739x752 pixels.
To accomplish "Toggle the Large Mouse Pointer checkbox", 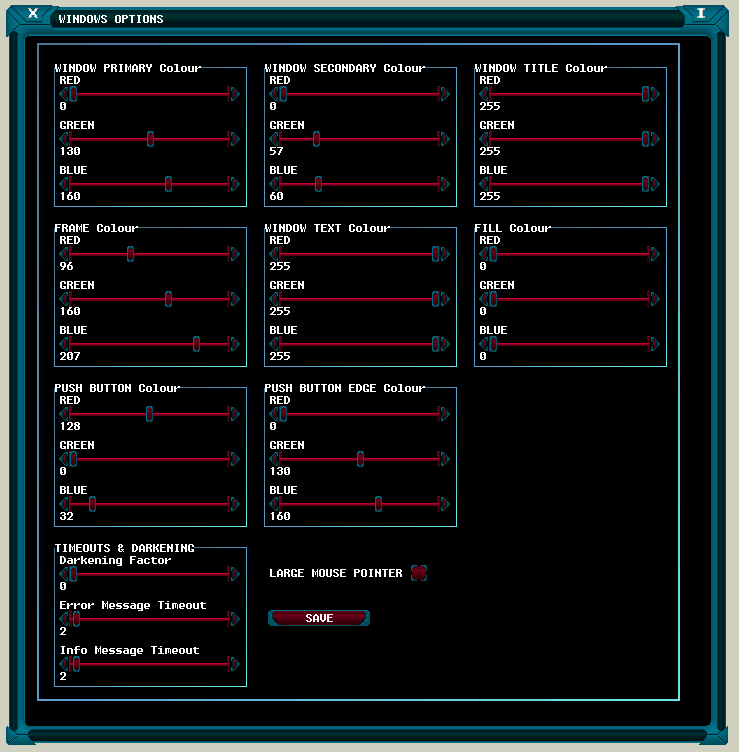I will click(418, 573).
